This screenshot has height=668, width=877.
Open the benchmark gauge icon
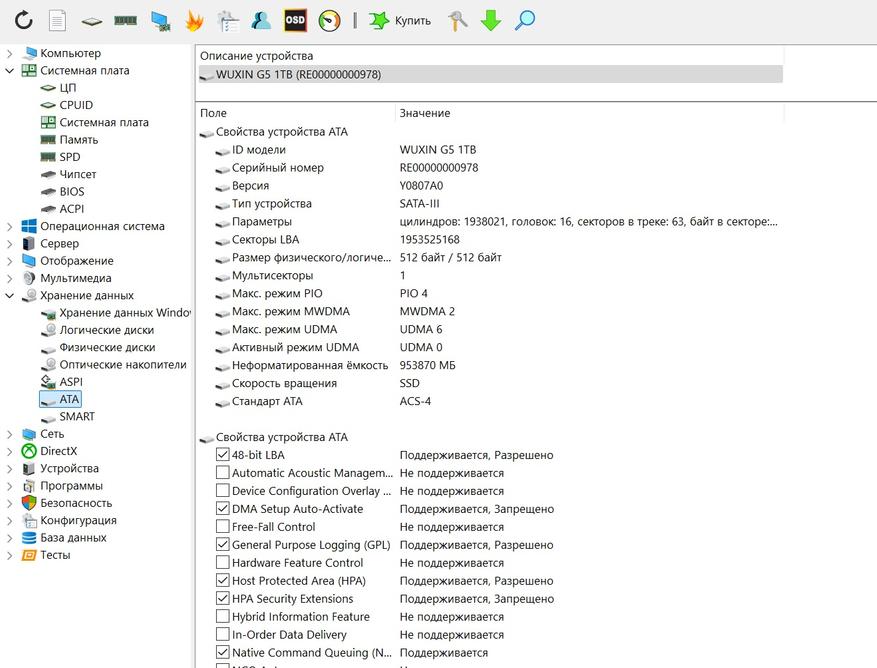coord(329,21)
